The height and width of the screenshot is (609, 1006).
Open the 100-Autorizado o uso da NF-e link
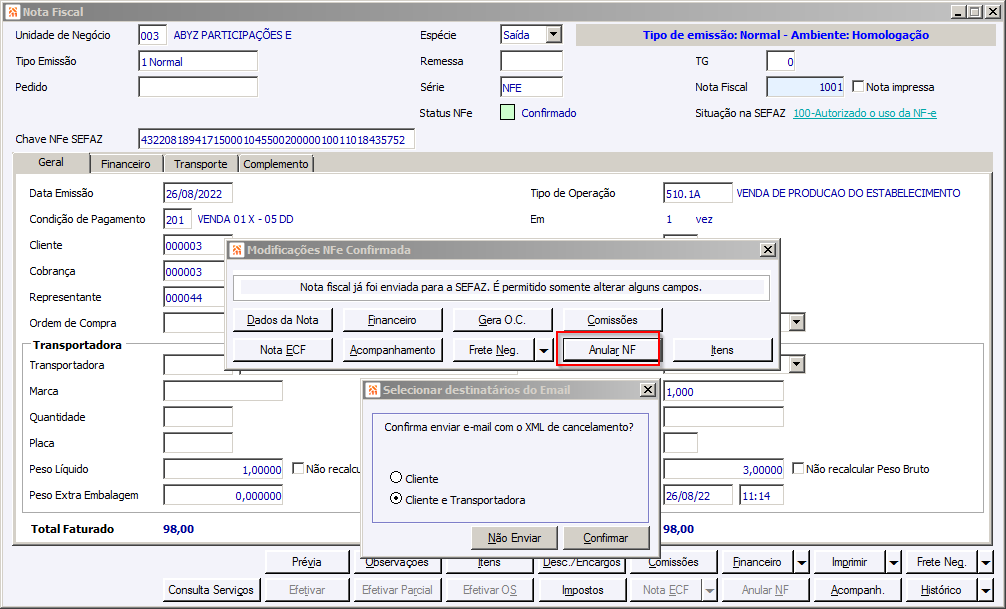pos(865,113)
